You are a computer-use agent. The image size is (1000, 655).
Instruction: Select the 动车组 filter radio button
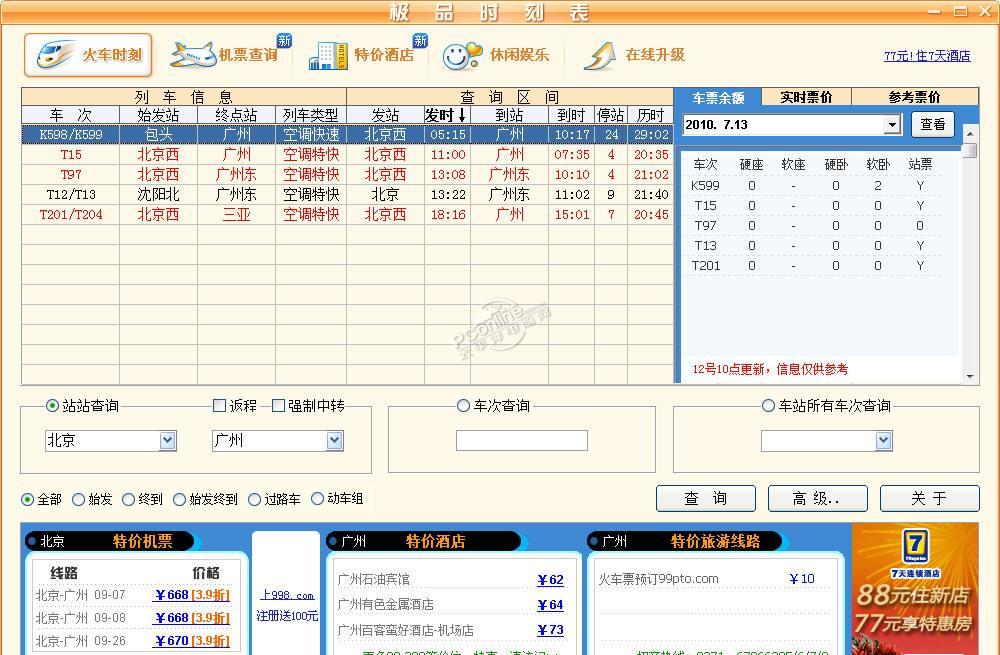click(x=317, y=499)
